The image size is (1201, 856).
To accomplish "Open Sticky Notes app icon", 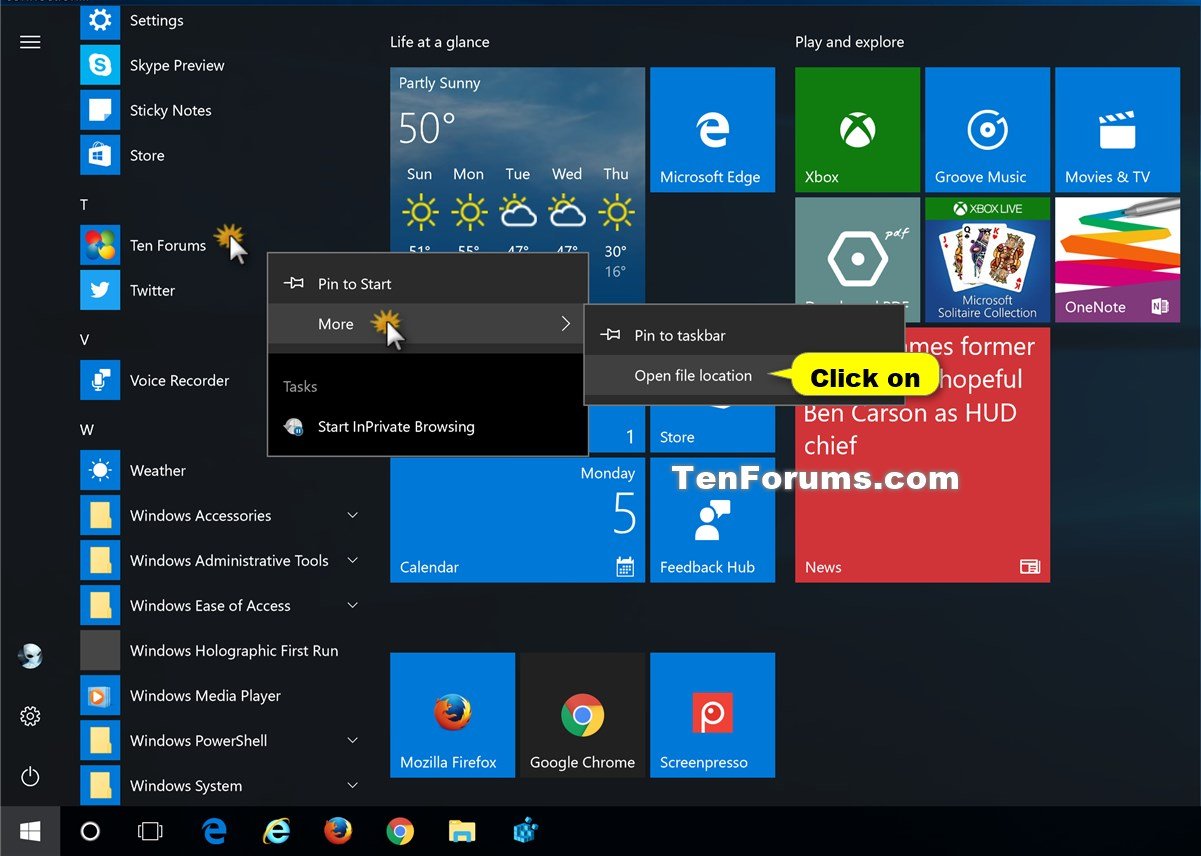I will [x=100, y=110].
